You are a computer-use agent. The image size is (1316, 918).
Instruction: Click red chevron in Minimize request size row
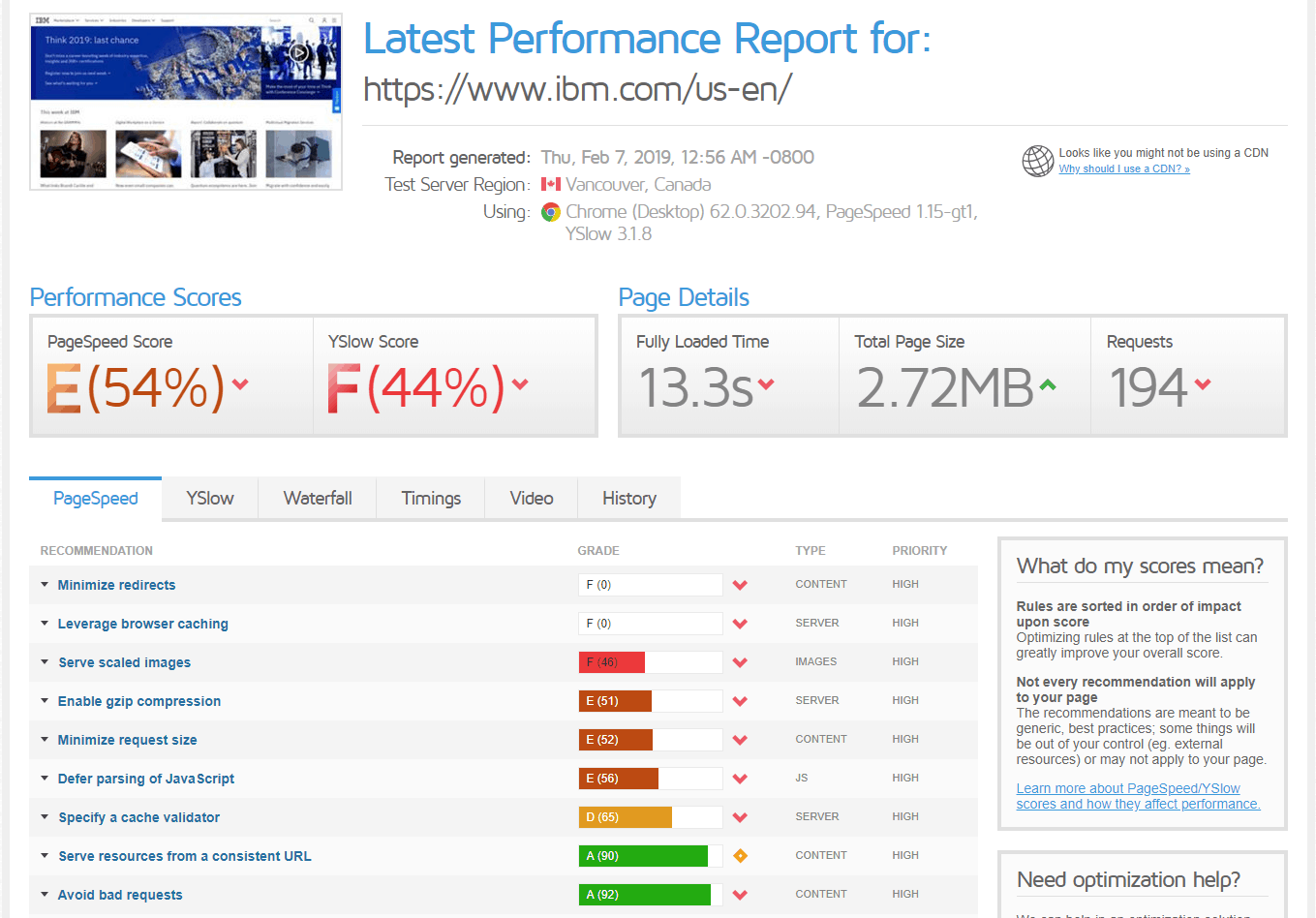pyautogui.click(x=740, y=740)
